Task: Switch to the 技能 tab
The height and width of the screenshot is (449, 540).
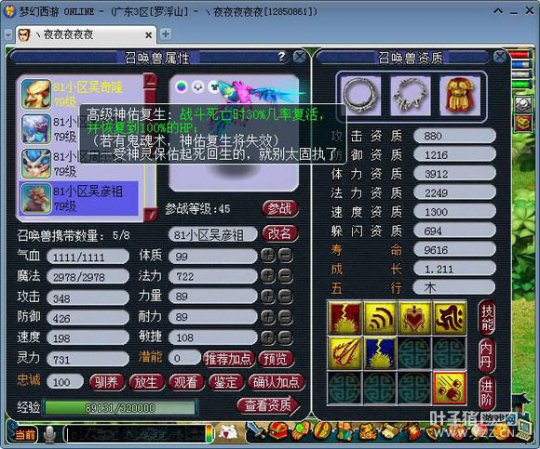Action: pyautogui.click(x=487, y=317)
